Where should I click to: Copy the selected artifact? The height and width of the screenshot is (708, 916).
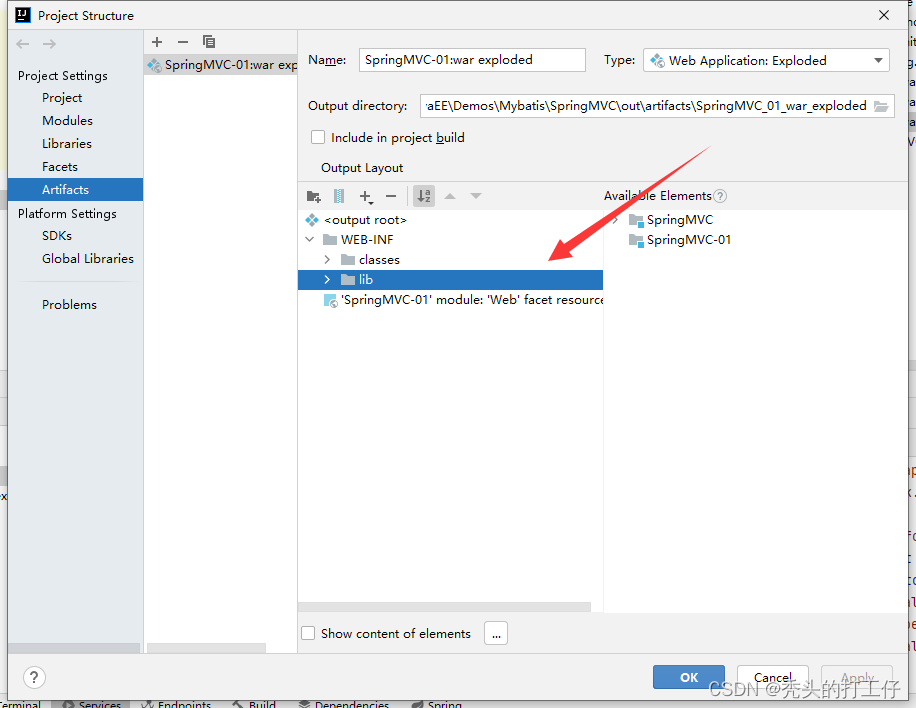click(209, 42)
